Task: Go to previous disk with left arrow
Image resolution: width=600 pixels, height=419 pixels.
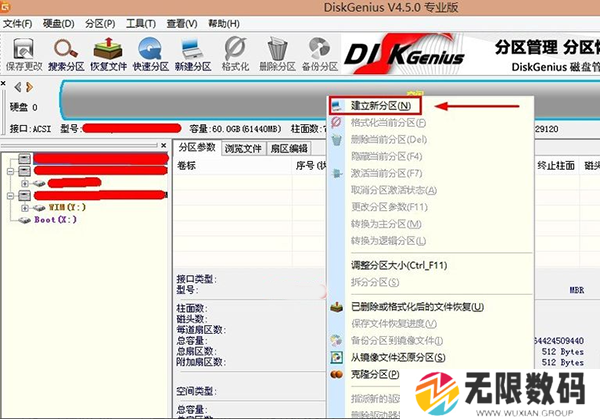Action: (18, 87)
